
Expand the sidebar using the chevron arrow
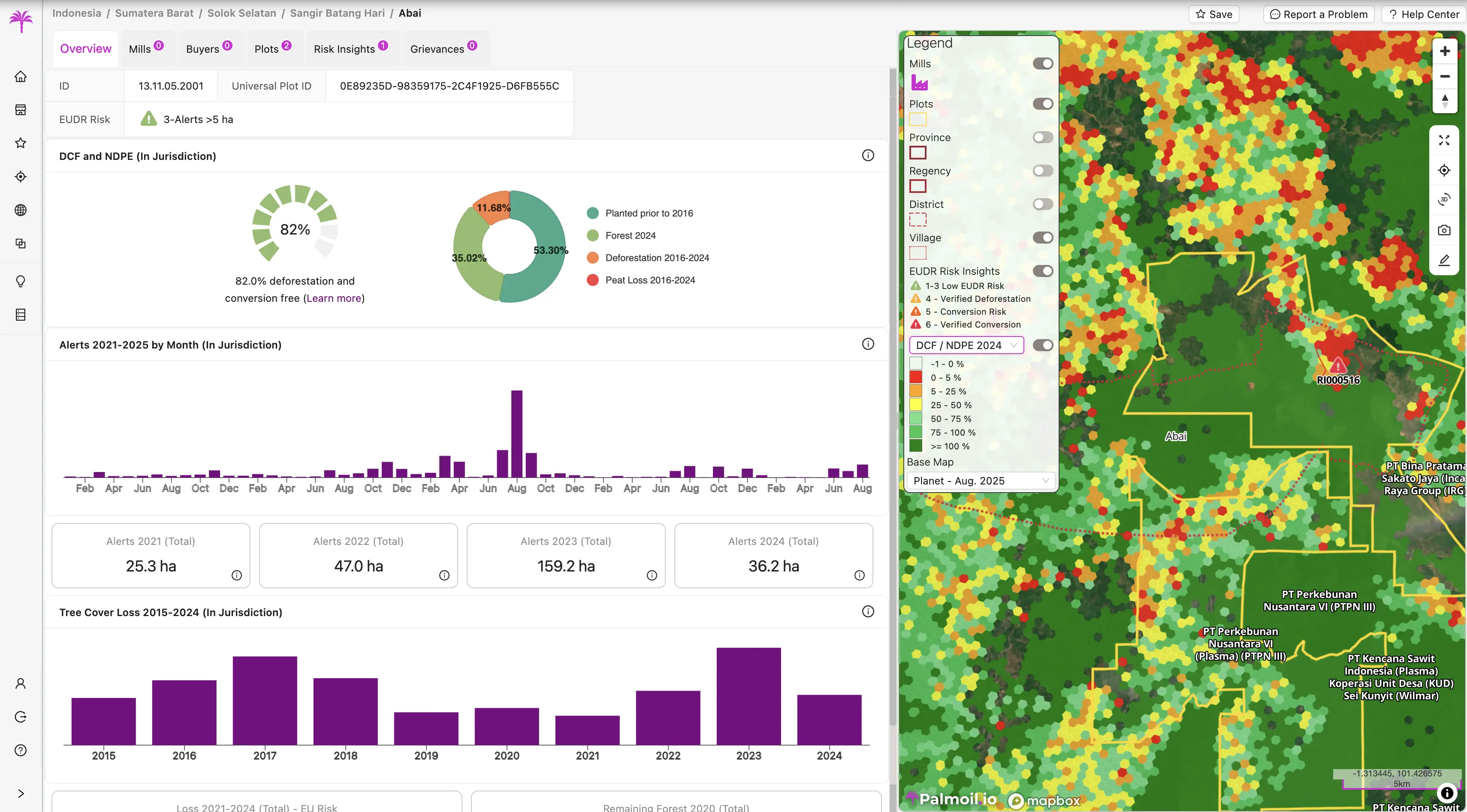(x=21, y=793)
